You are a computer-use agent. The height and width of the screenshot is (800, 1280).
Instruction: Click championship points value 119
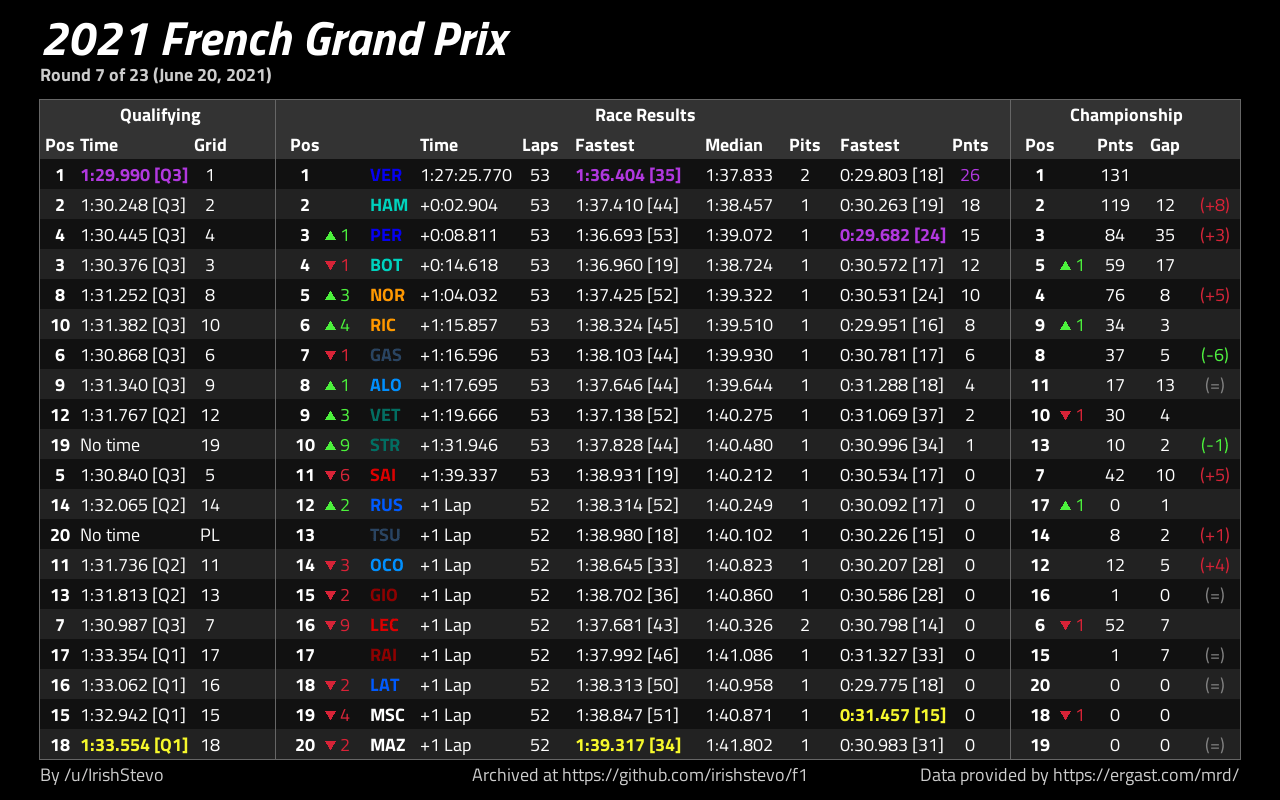tap(1115, 205)
